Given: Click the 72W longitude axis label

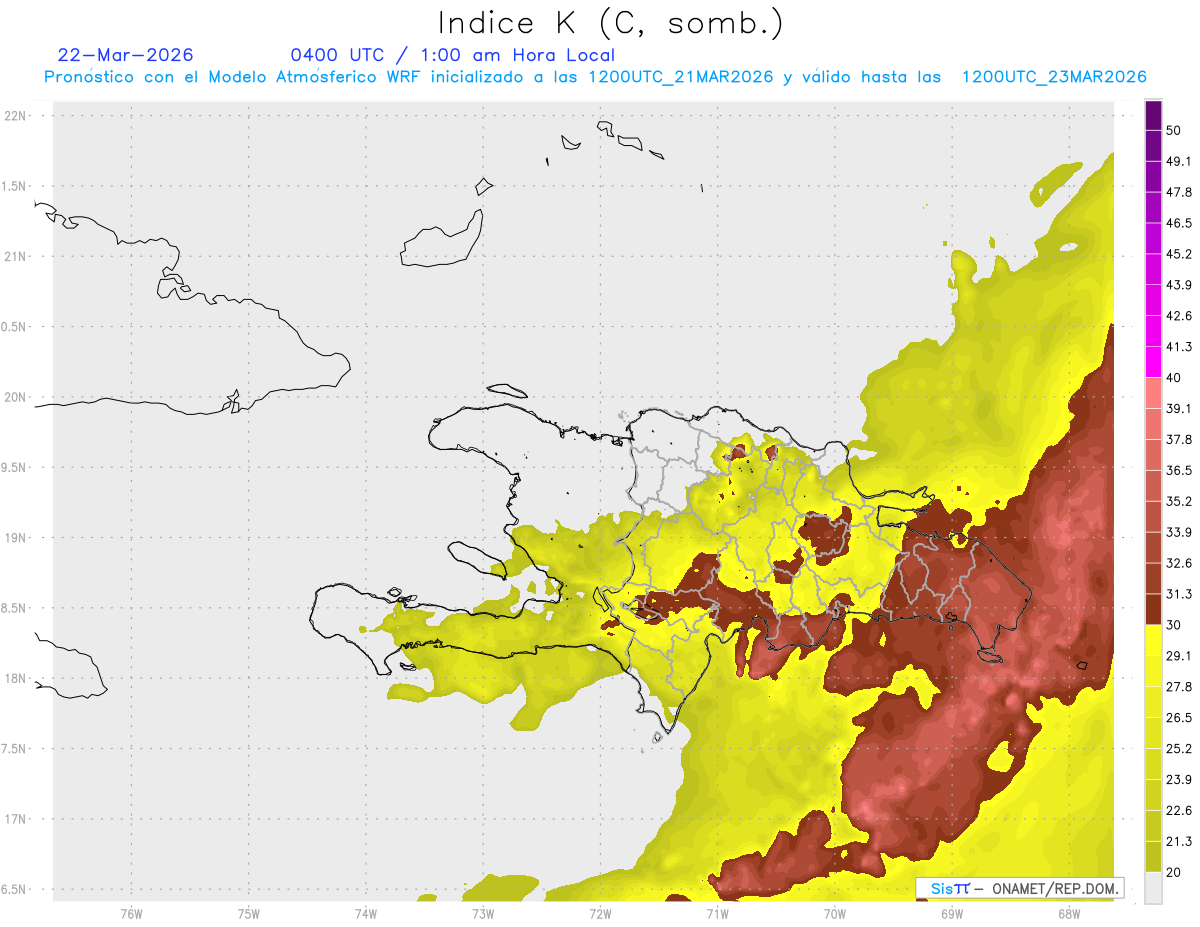Looking at the screenshot, I should tap(600, 913).
